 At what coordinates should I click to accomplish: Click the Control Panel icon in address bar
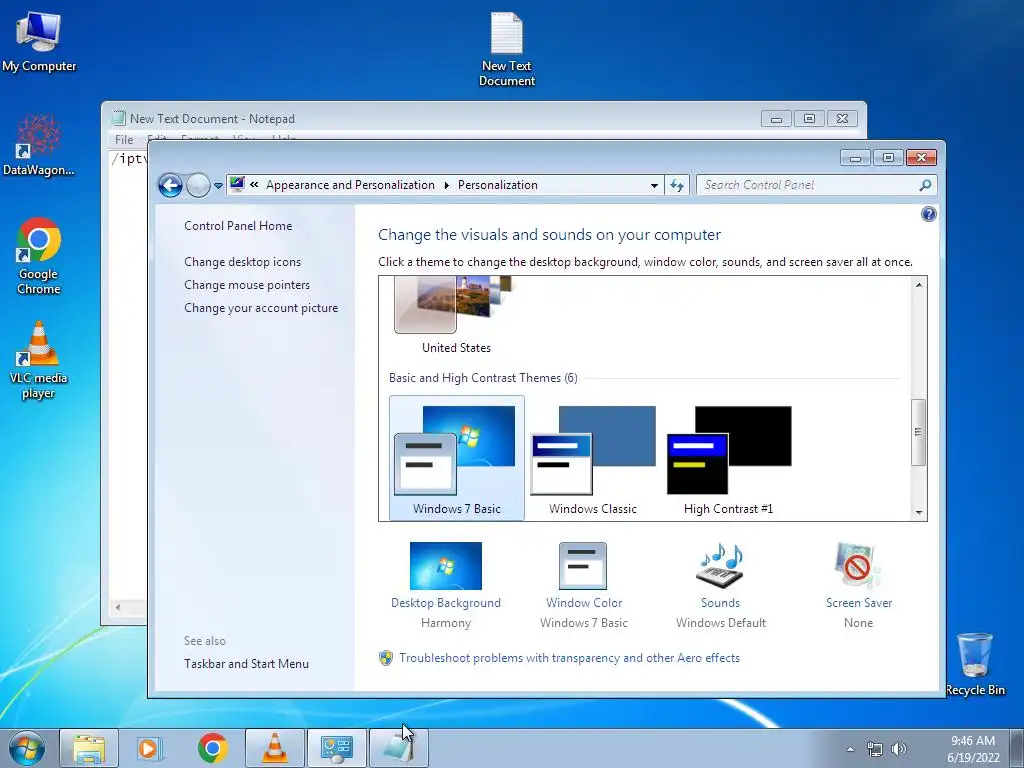tap(237, 185)
